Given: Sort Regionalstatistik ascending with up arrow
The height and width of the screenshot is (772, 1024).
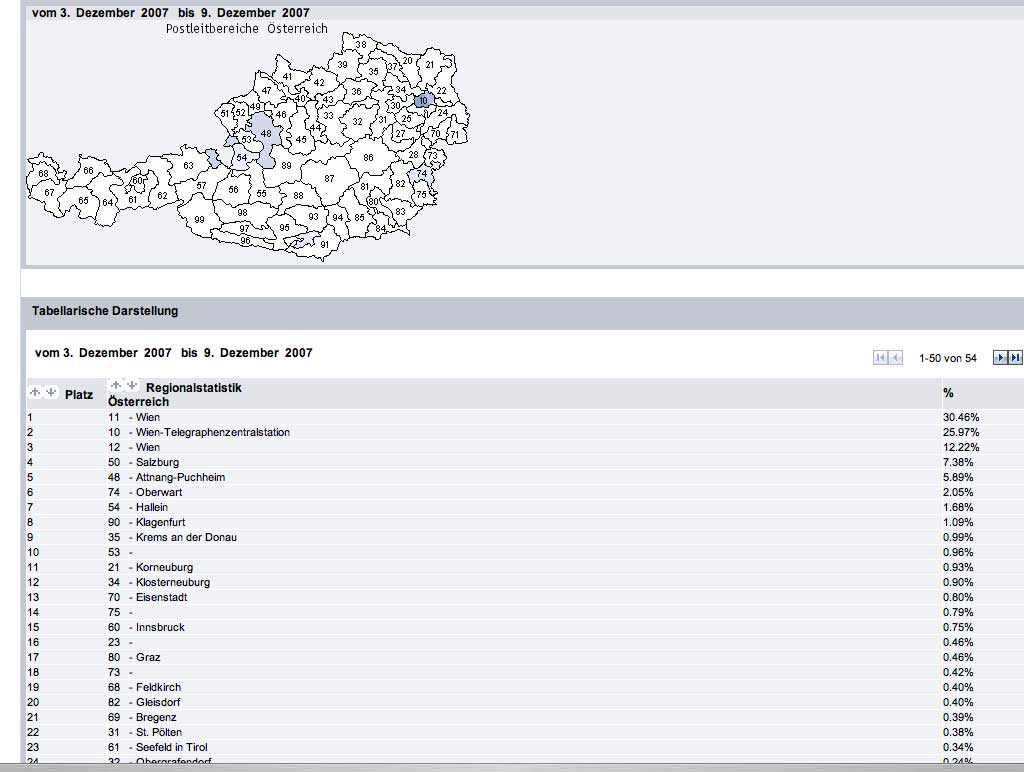Looking at the screenshot, I should point(115,385).
